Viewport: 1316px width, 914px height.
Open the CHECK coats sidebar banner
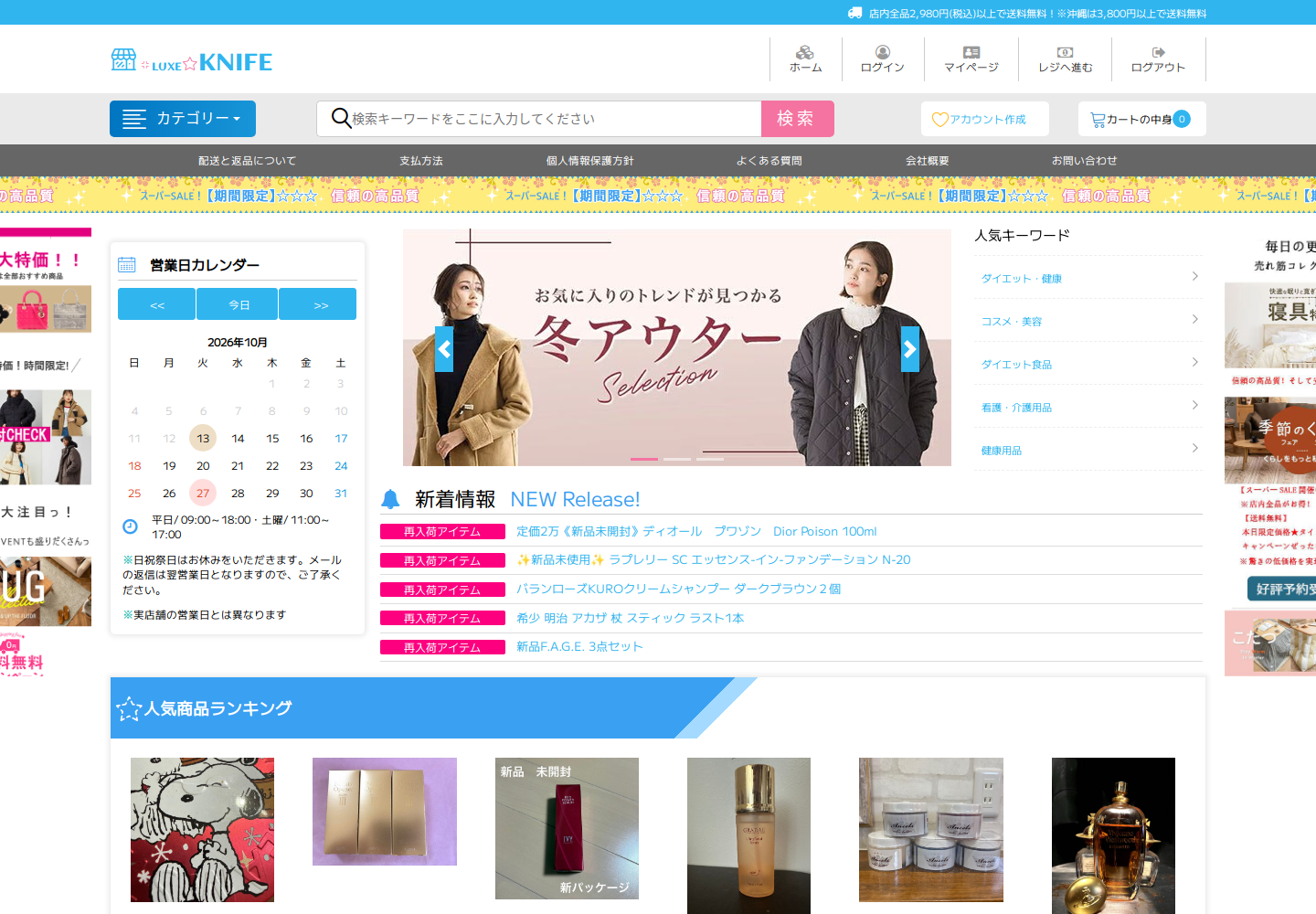(x=46, y=437)
